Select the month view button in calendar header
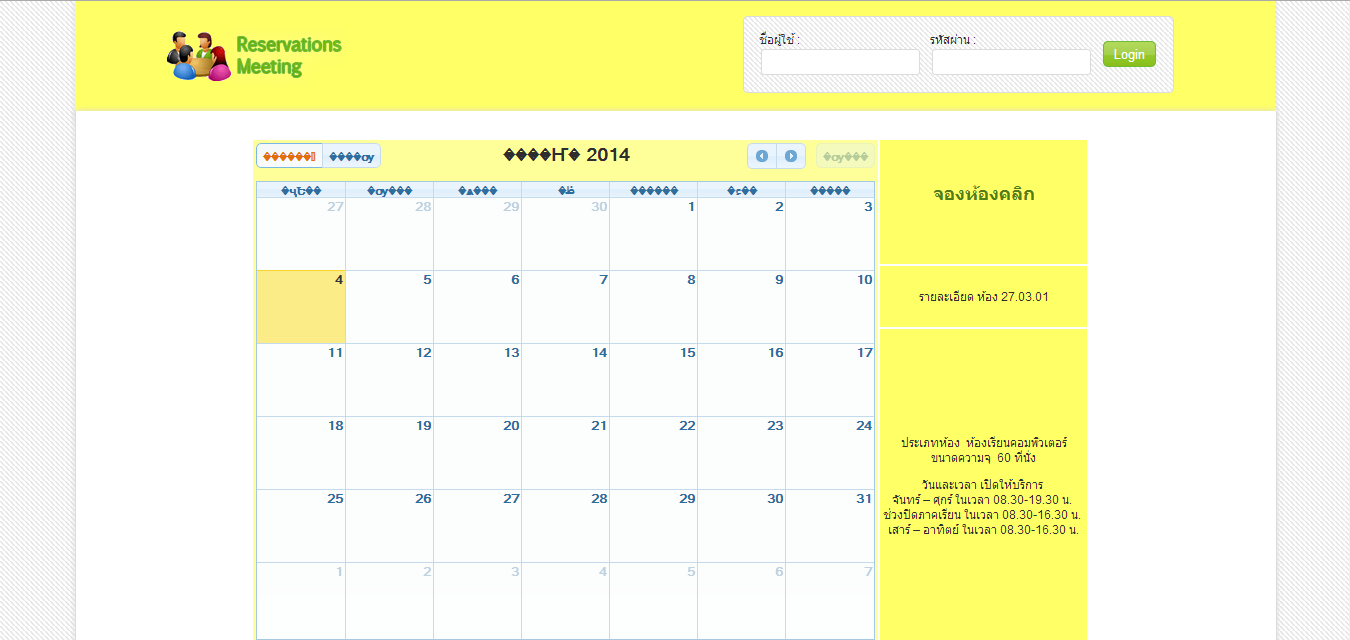This screenshot has height=640, width=1350. pyautogui.click(x=290, y=156)
